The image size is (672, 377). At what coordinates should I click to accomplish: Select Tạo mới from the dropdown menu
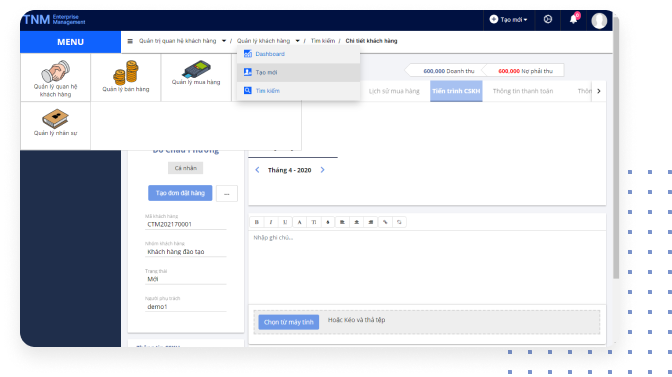(298, 72)
